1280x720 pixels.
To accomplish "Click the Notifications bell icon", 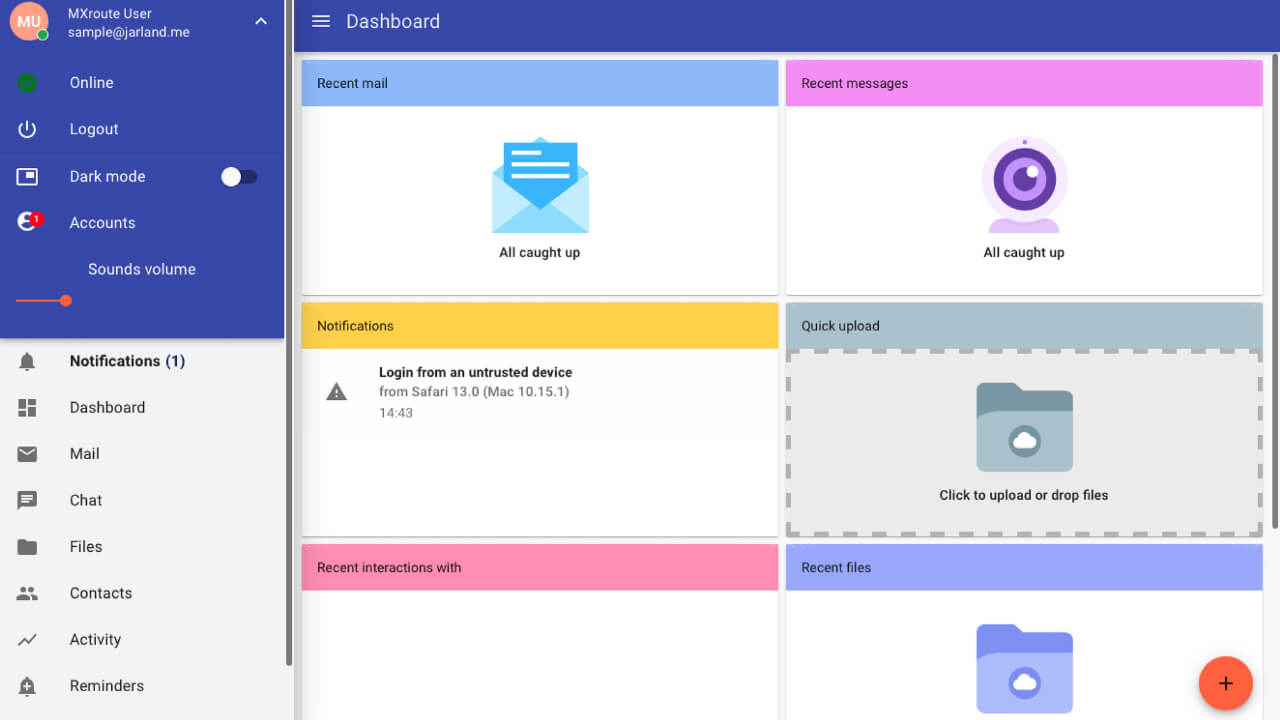I will (x=27, y=361).
